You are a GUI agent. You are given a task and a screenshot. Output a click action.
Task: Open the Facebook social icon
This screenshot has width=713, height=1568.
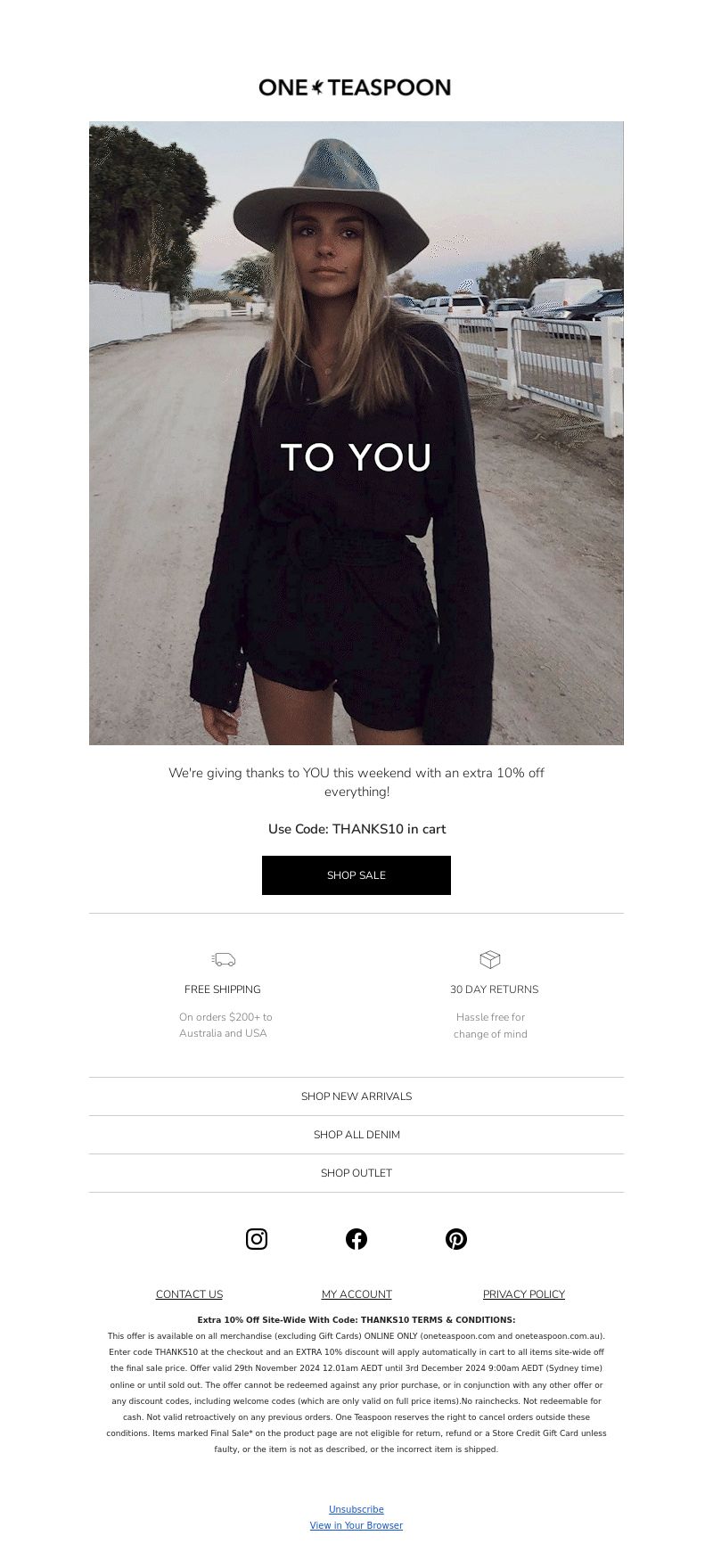pos(356,1239)
